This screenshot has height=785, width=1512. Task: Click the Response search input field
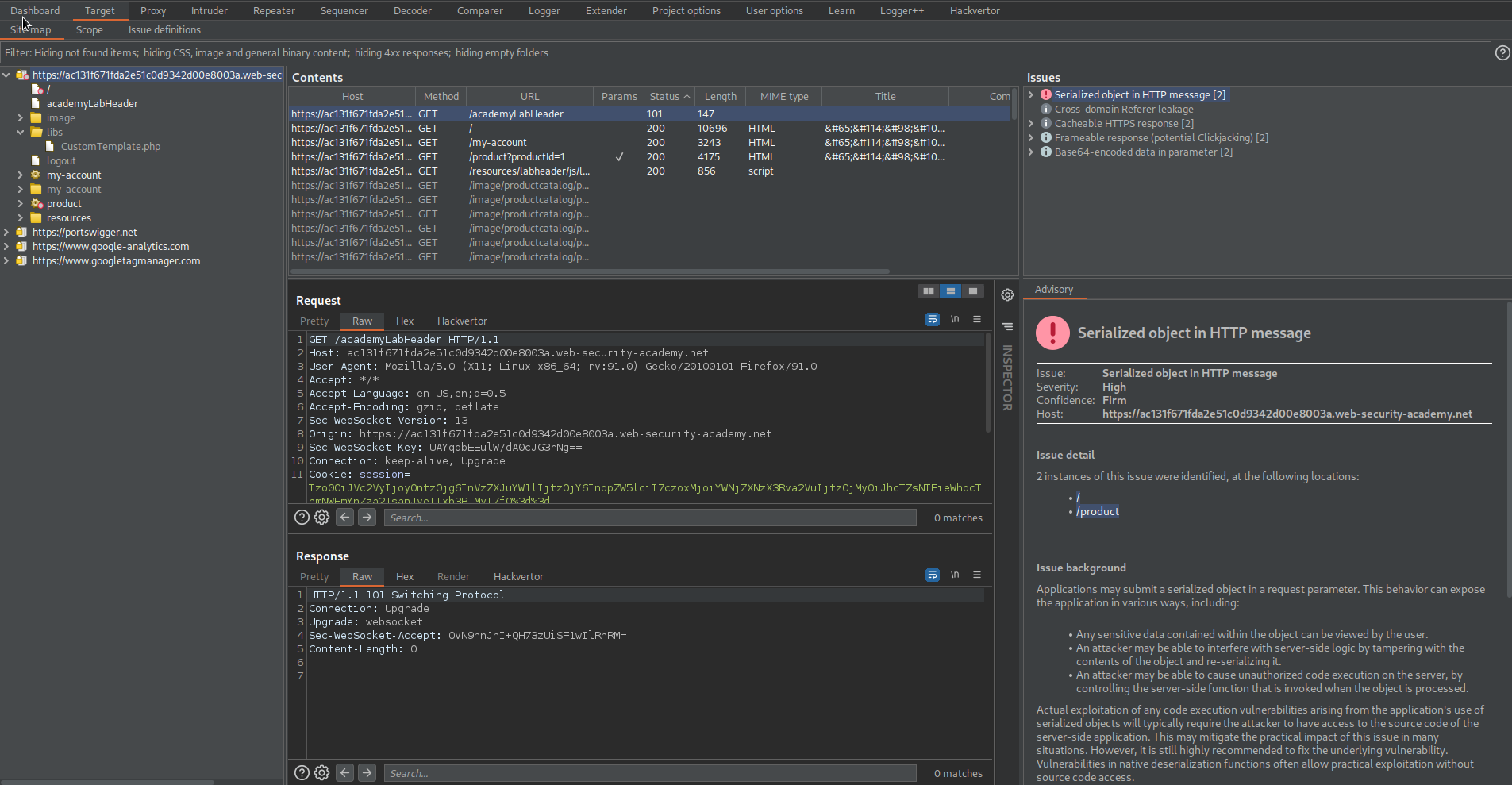click(650, 773)
